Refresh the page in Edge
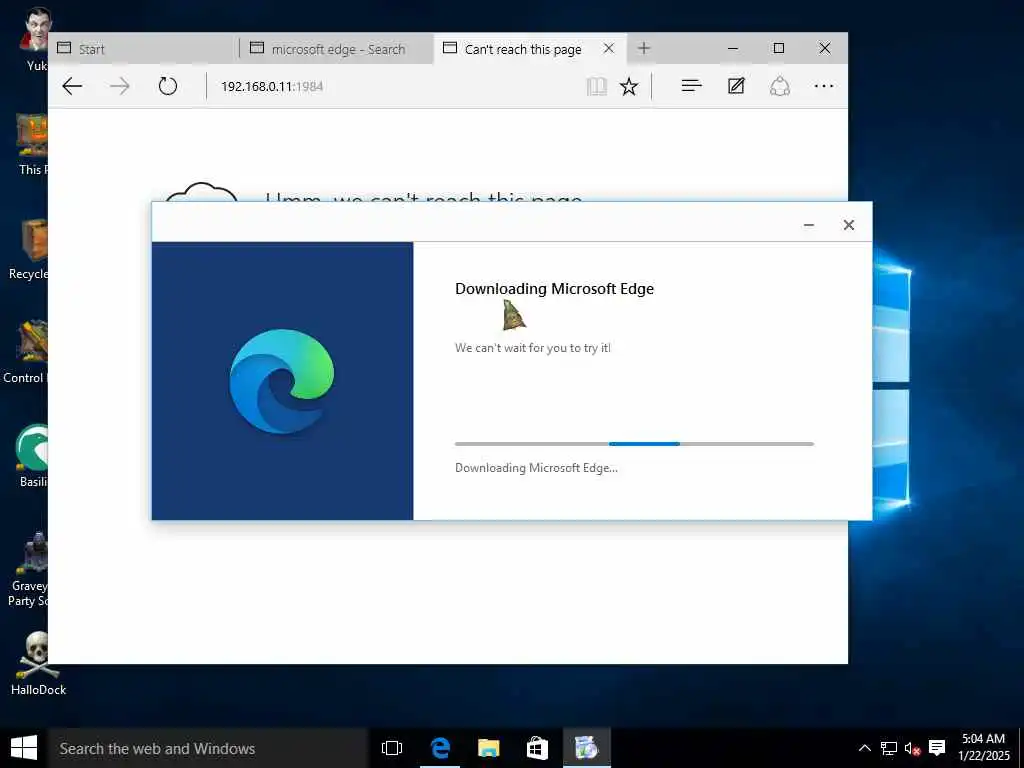Viewport: 1024px width, 768px height. (168, 86)
